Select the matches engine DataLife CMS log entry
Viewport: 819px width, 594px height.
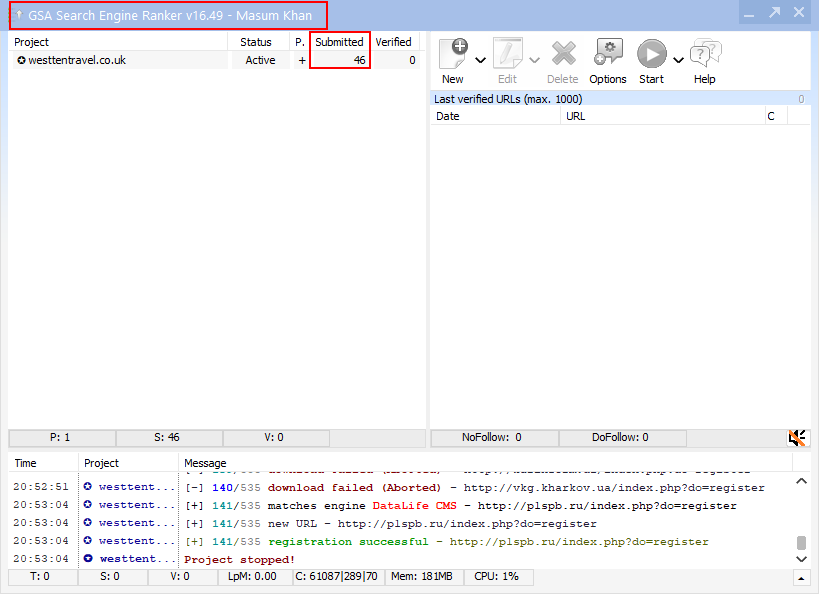tap(401, 505)
